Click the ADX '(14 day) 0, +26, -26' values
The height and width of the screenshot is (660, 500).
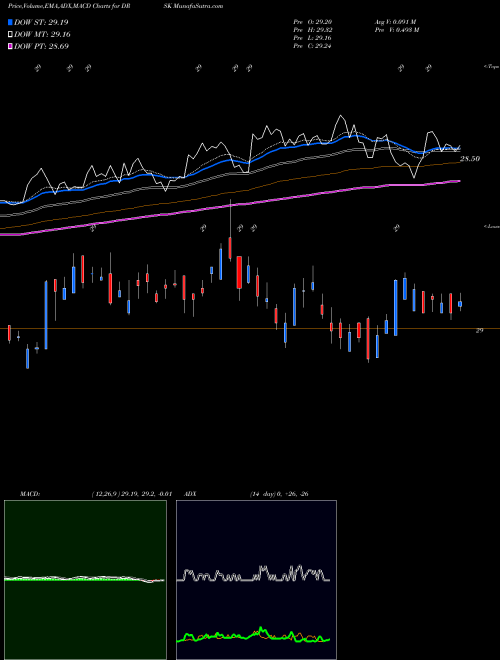click(279, 494)
